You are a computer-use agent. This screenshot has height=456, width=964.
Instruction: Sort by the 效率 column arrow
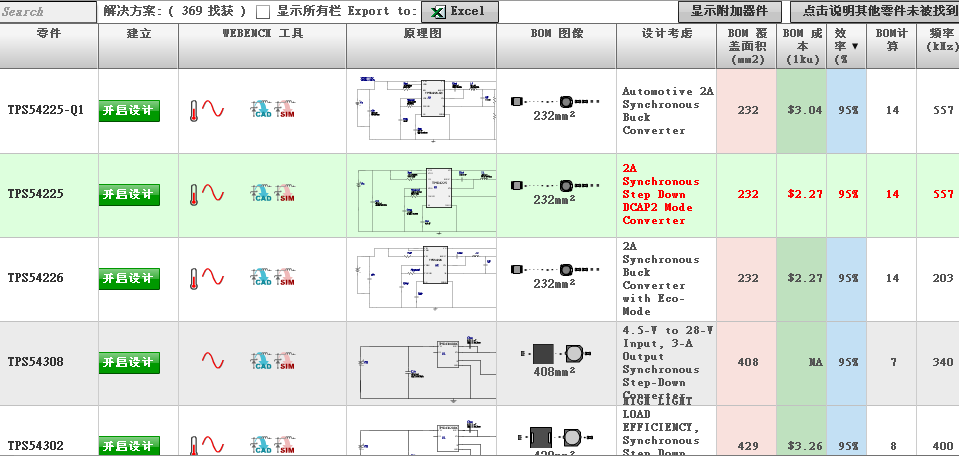click(x=855, y=47)
